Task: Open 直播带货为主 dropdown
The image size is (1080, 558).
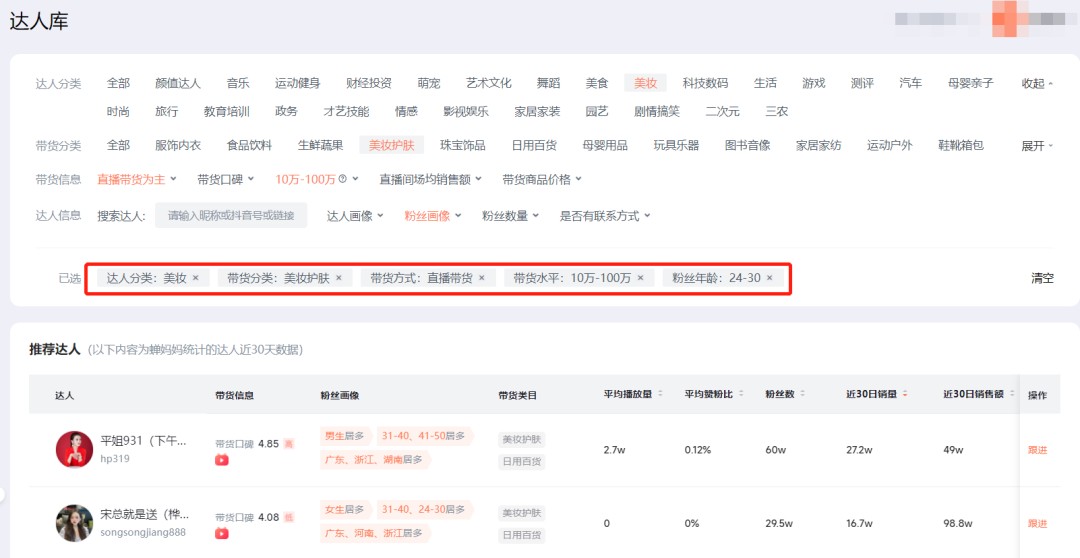Action: tap(136, 179)
